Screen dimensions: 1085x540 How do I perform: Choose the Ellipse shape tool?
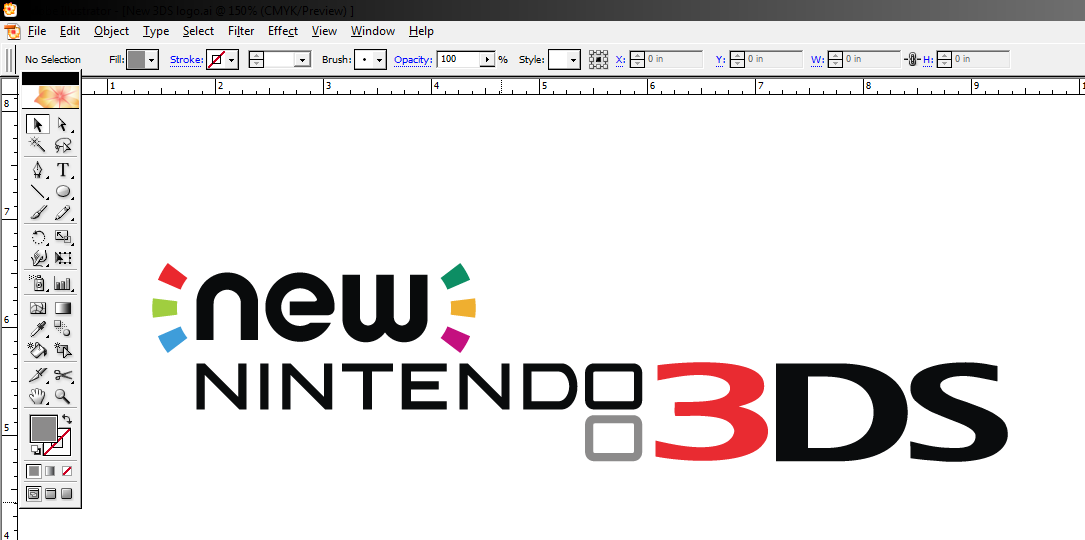(63, 191)
